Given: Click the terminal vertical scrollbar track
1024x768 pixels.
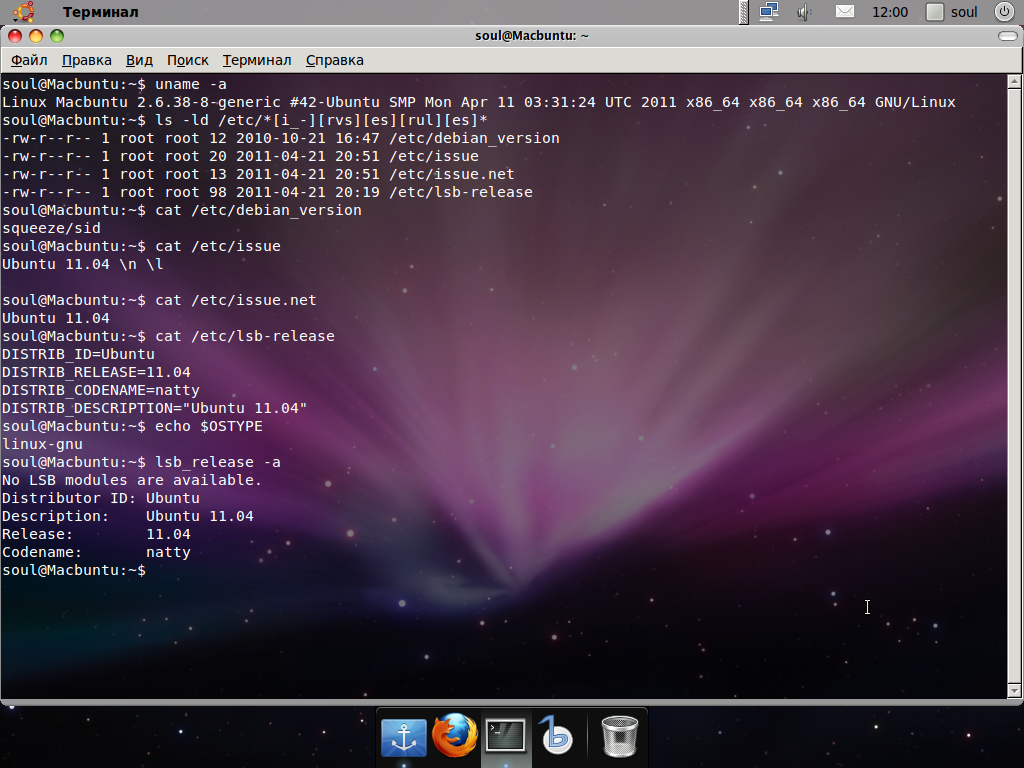Looking at the screenshot, I should (x=1014, y=385).
